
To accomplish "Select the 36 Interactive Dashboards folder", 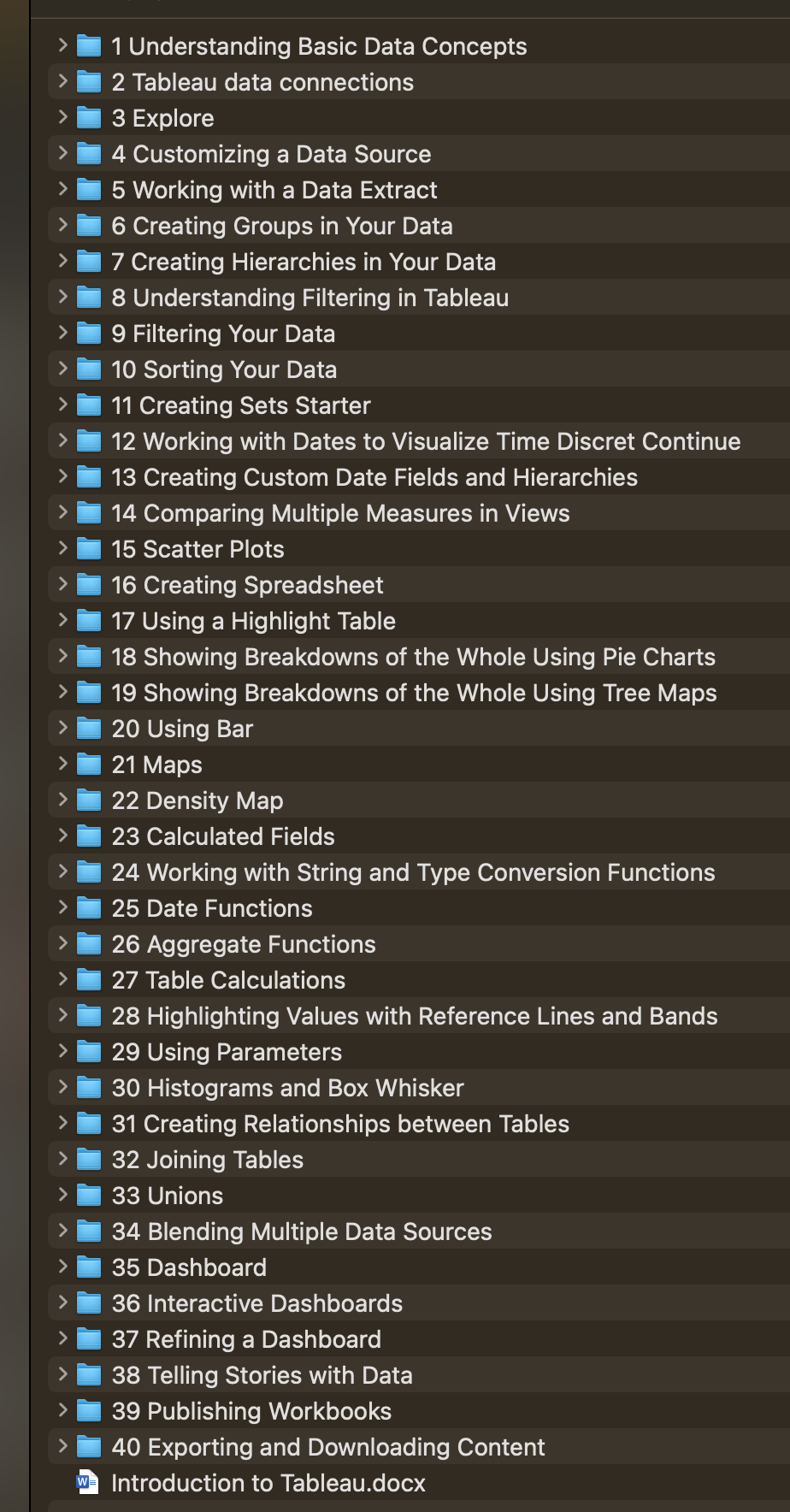I will [256, 1303].
